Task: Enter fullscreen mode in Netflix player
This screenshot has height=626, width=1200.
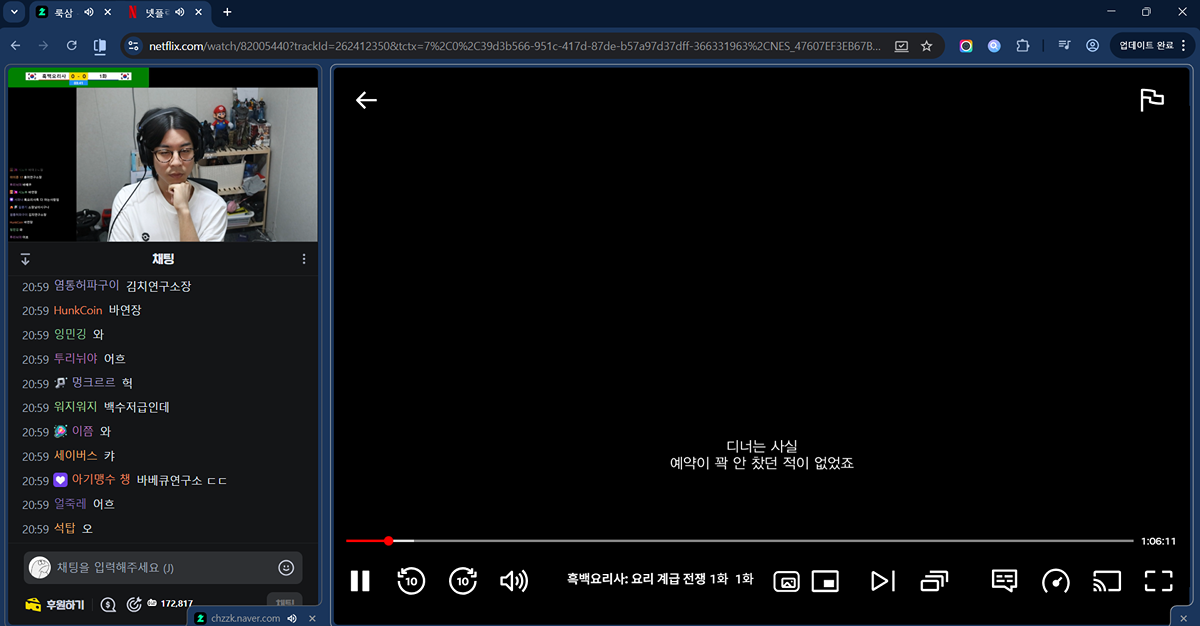Action: 1158,581
